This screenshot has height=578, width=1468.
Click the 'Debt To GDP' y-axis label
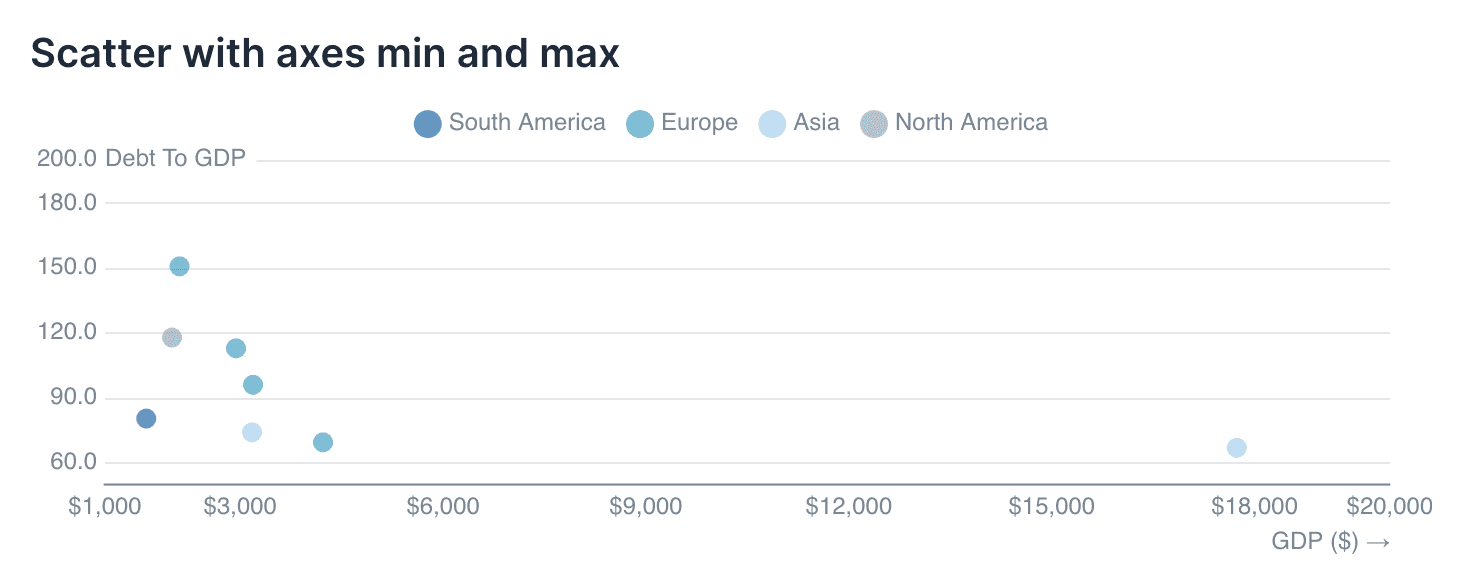pyautogui.click(x=175, y=159)
